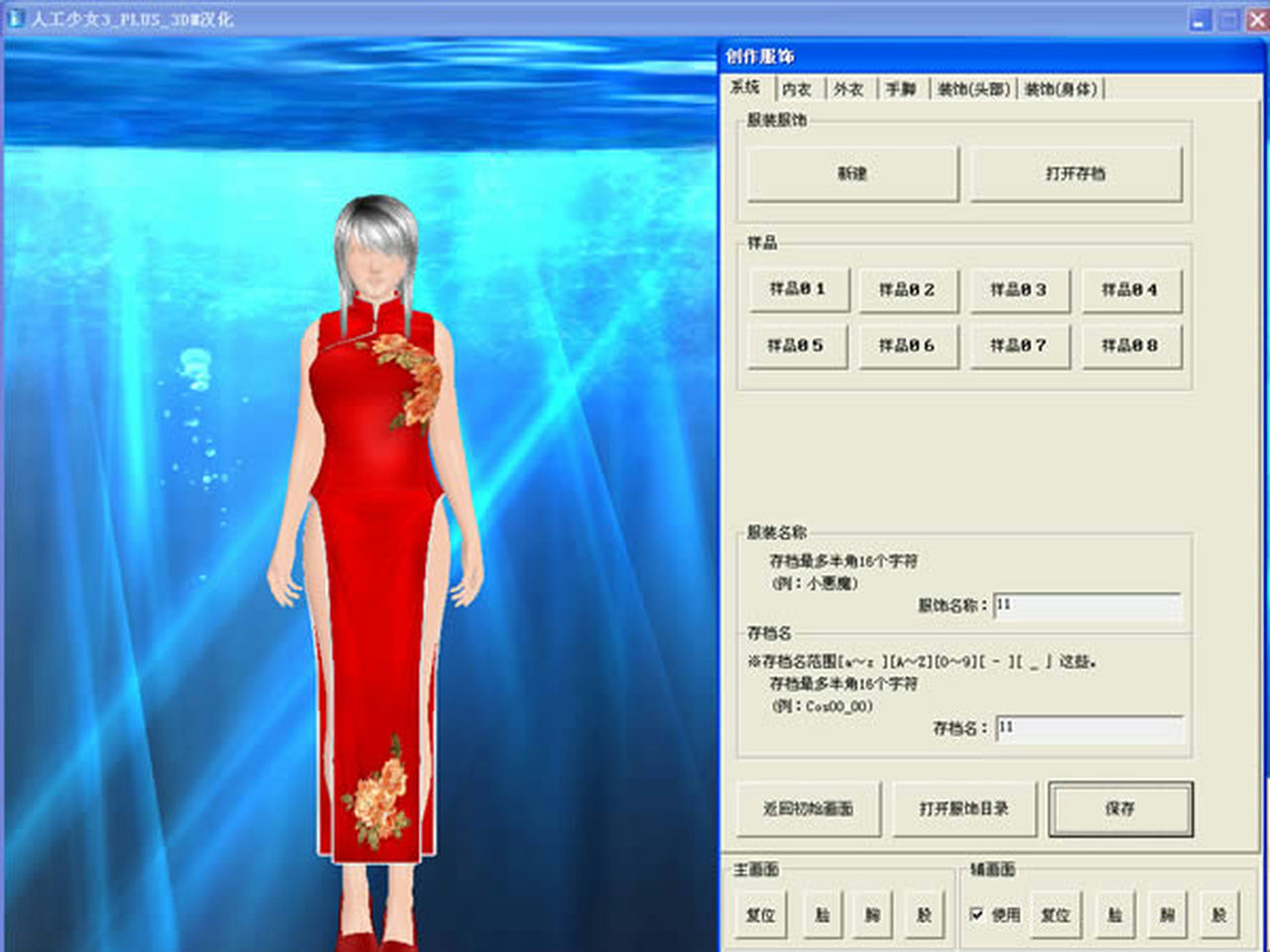Image resolution: width=1270 pixels, height=952 pixels.
Task: Click the application icon in title bar
Action: click(x=16, y=18)
